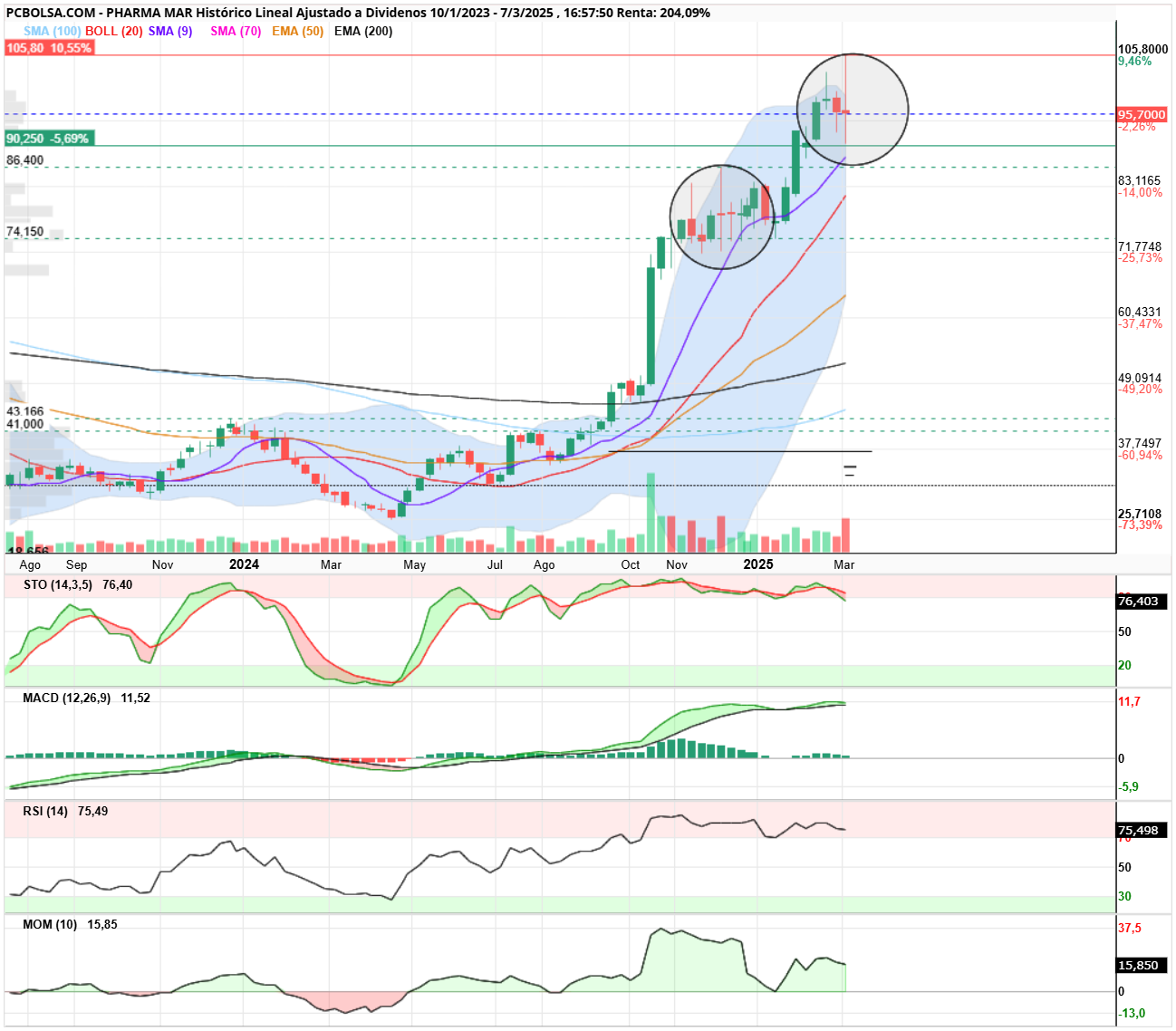Viewport: 1176px width, 1031px height.
Task: Click the red 105,80 10,55% price tag
Action: (x=49, y=47)
